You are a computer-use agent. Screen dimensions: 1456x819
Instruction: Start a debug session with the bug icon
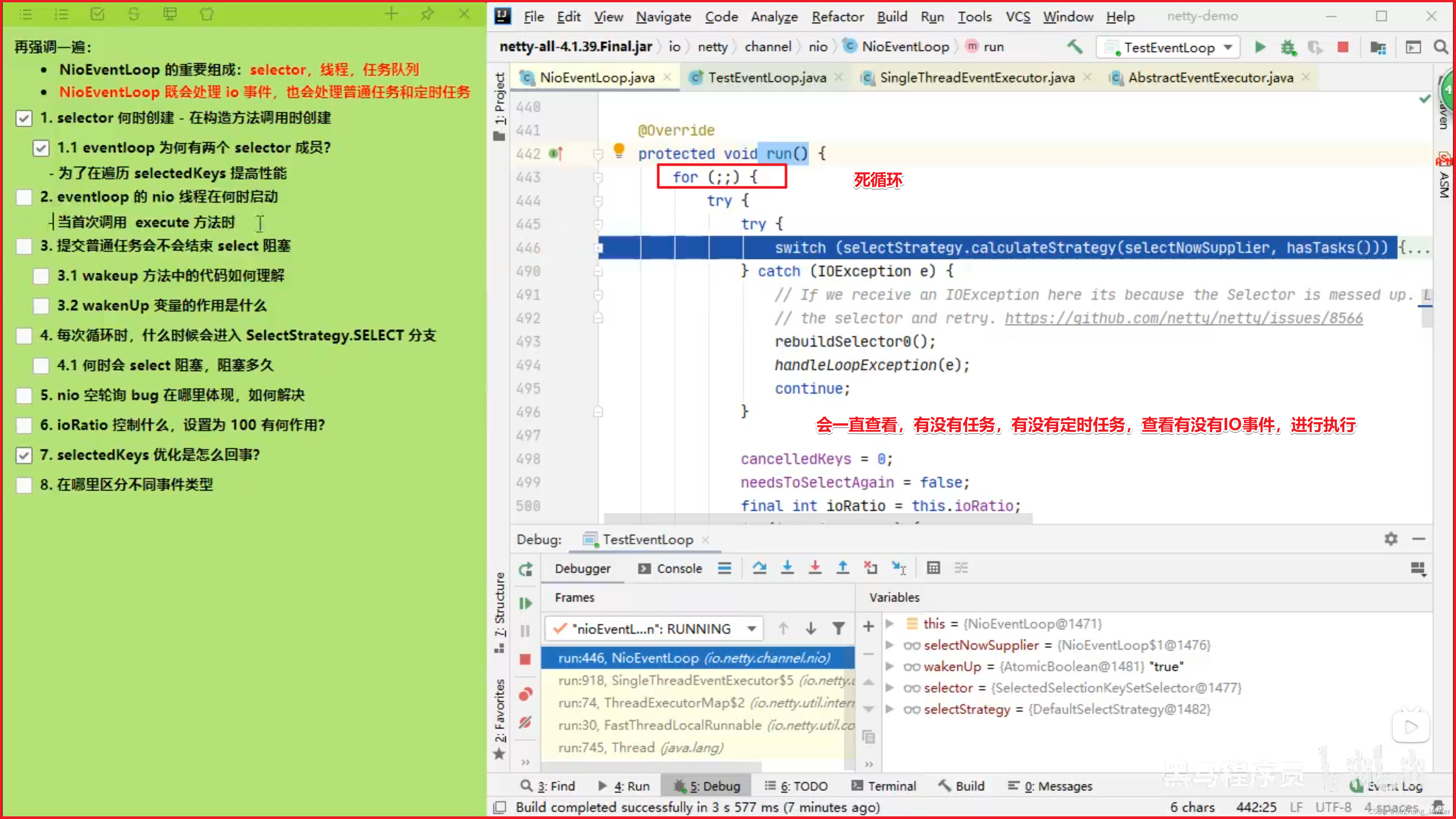(x=1288, y=47)
